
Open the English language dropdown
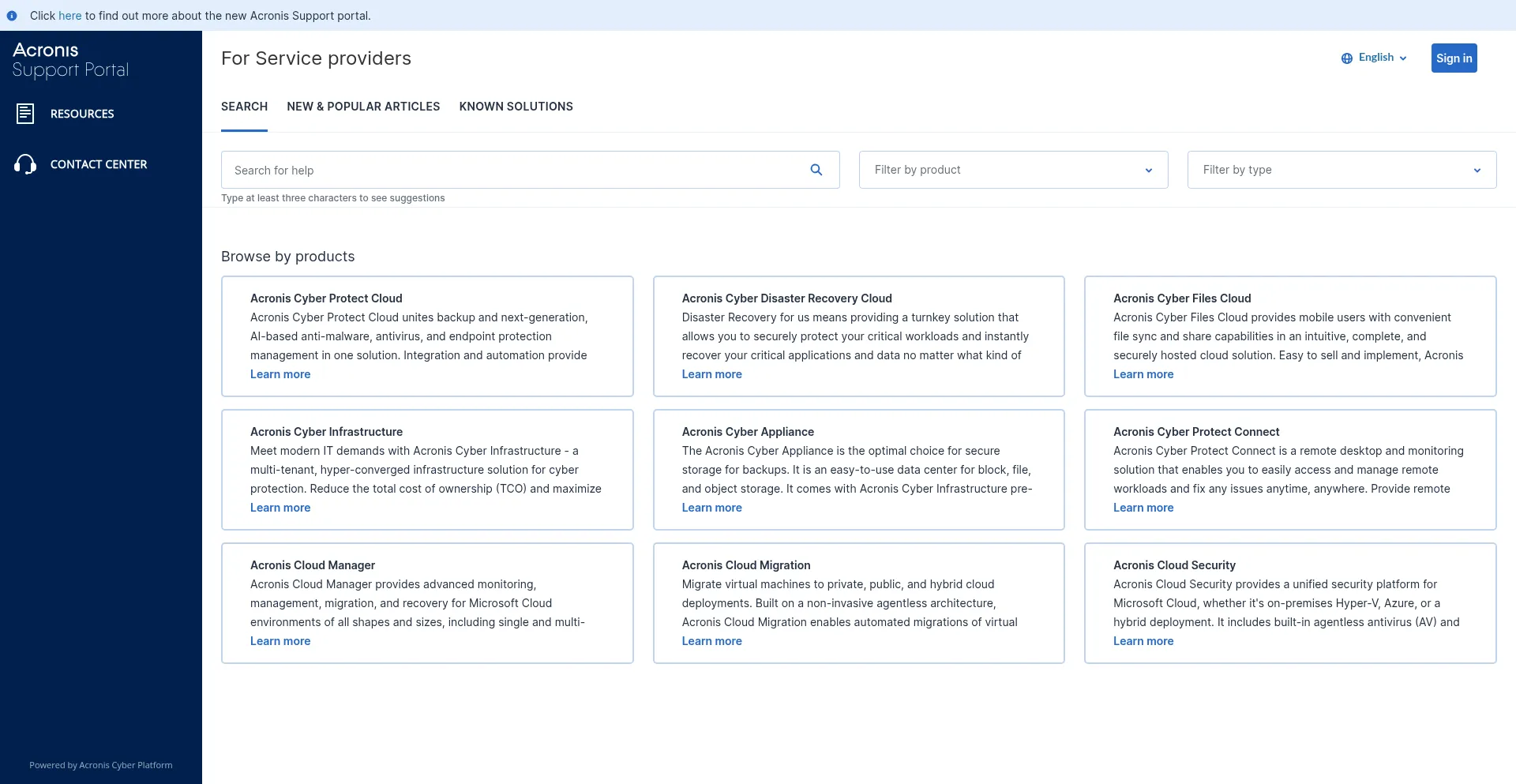click(x=1375, y=58)
